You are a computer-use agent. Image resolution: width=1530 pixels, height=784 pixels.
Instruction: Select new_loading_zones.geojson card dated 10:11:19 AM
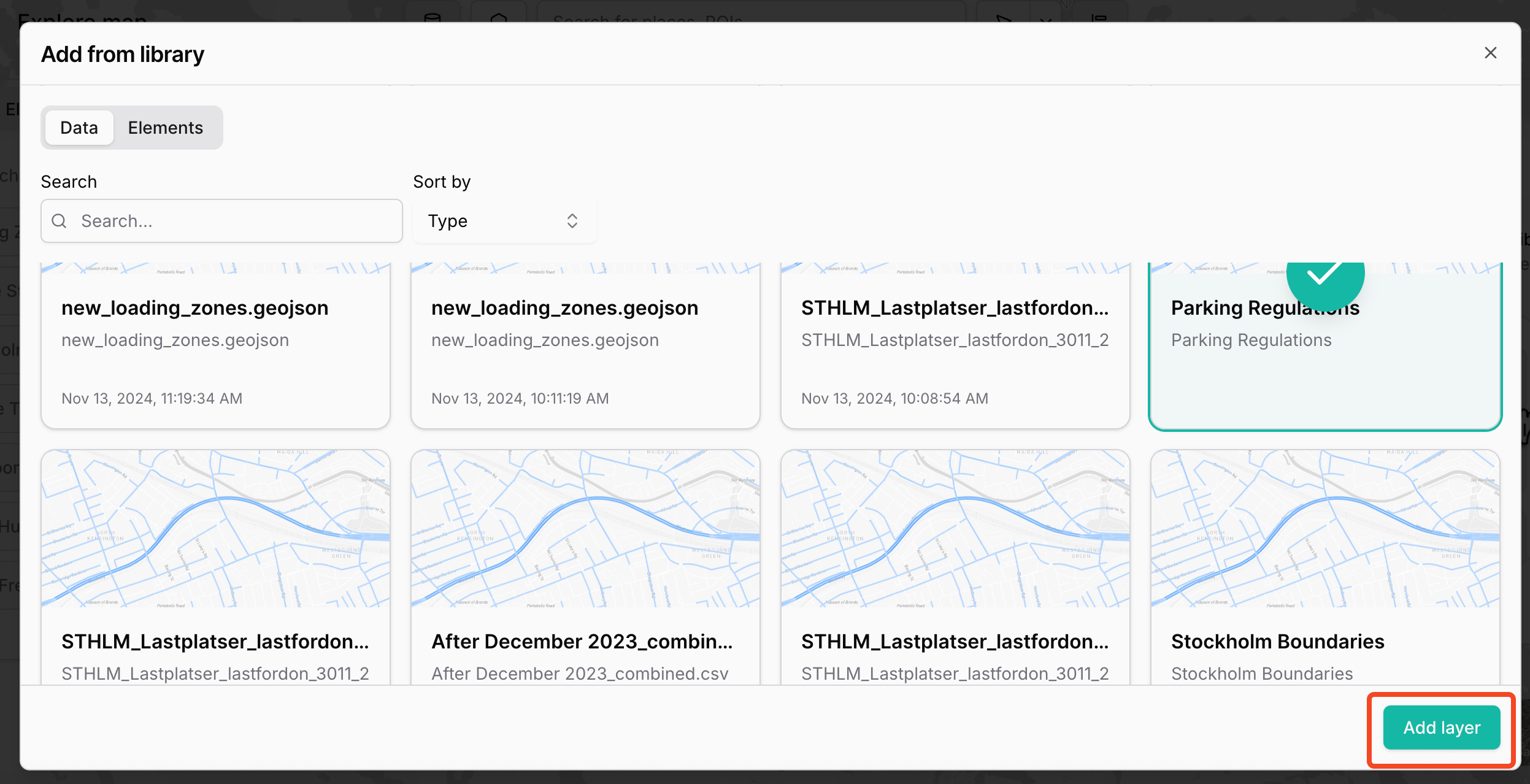coord(585,346)
